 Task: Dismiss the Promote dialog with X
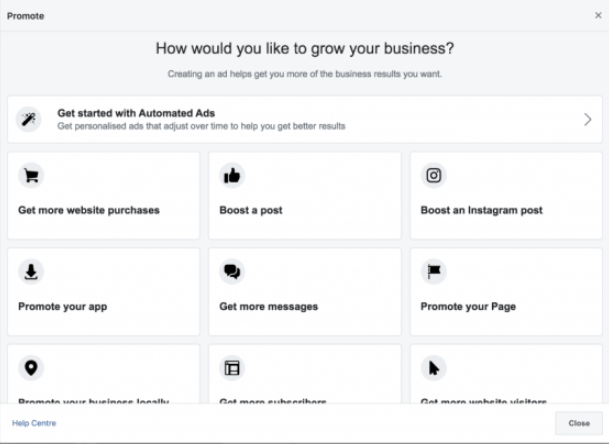tap(598, 16)
